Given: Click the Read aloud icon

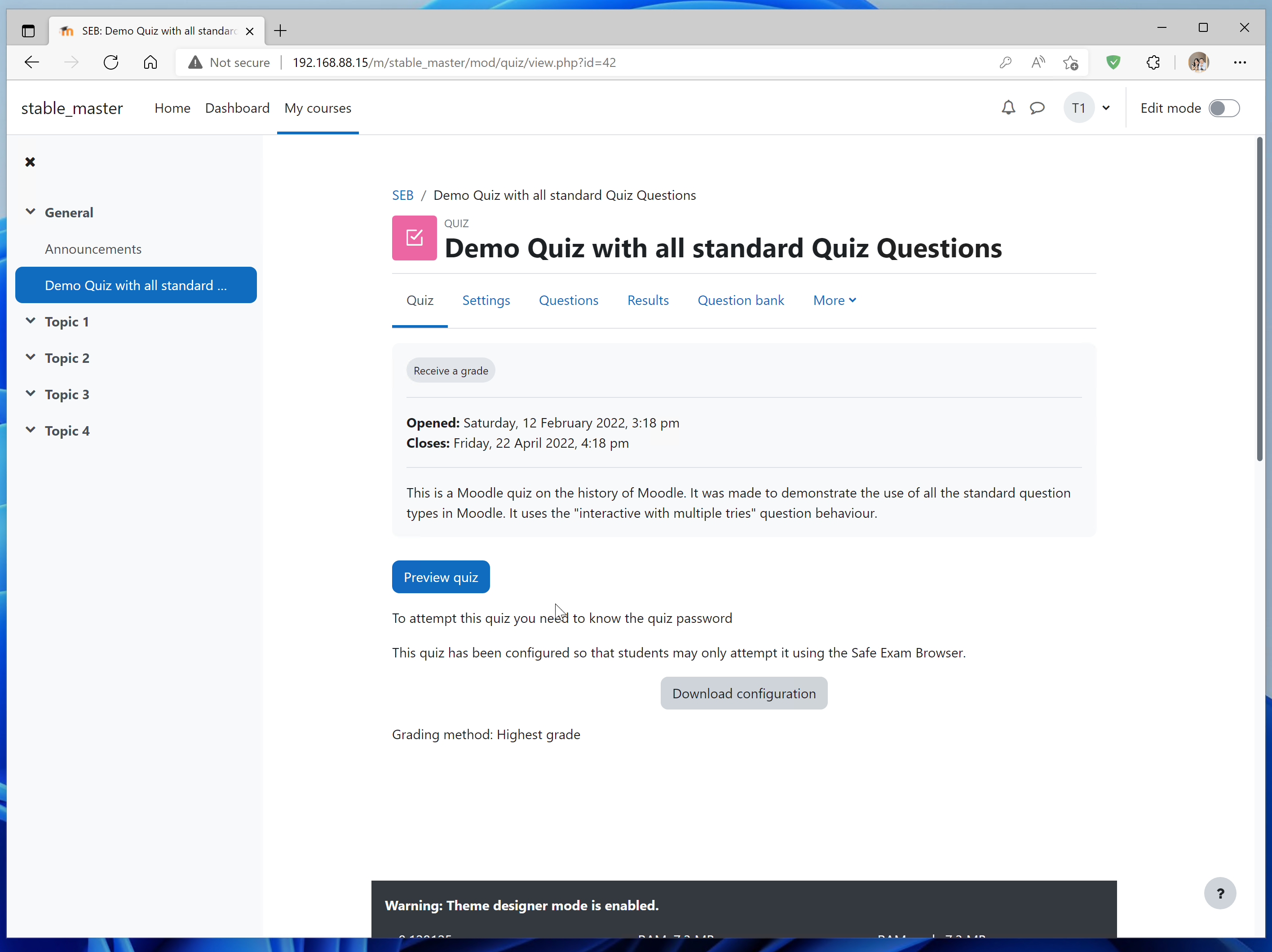Looking at the screenshot, I should pyautogui.click(x=1038, y=62).
